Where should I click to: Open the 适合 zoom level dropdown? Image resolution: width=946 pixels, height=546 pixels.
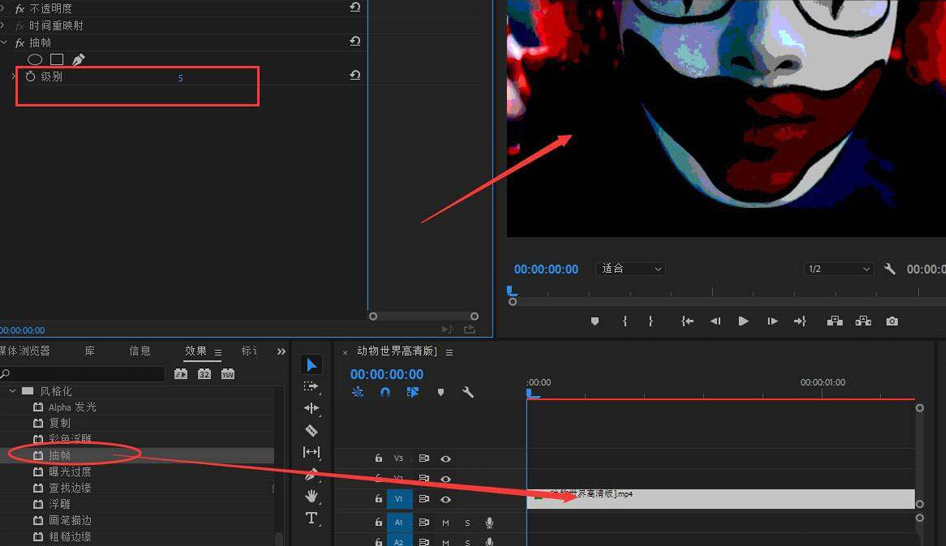(x=631, y=269)
